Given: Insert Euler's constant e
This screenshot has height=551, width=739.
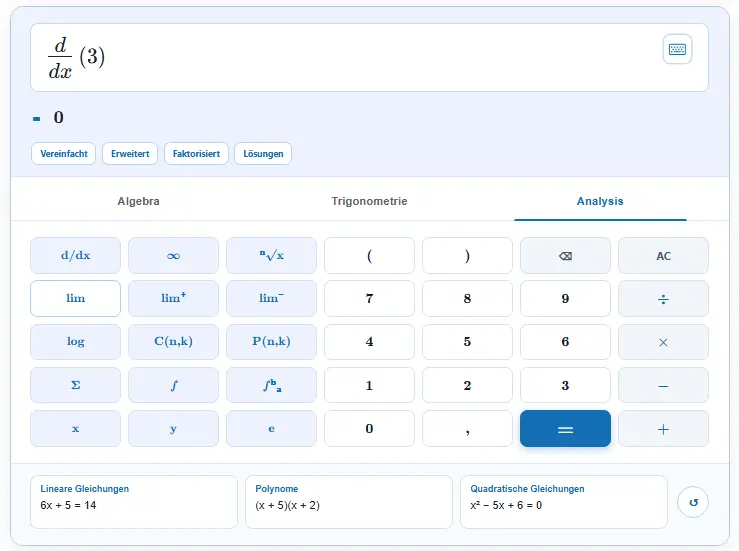Looking at the screenshot, I should pyautogui.click(x=271, y=428).
